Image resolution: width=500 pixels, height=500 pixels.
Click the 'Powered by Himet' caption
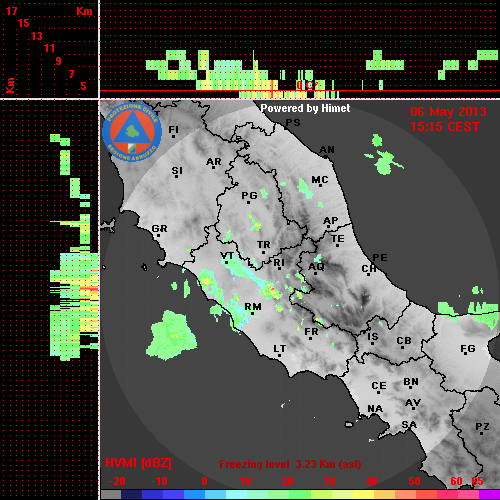click(x=305, y=108)
